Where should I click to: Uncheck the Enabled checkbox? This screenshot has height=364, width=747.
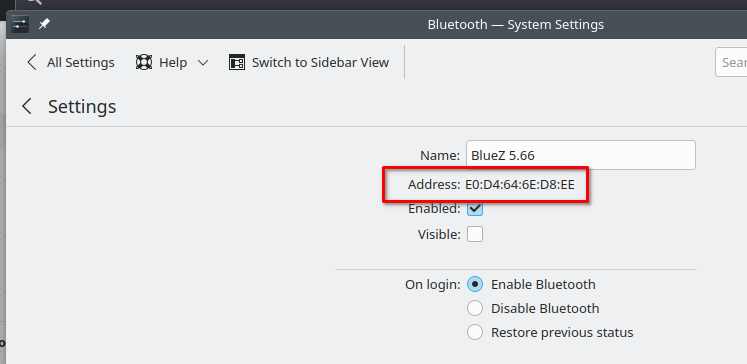pos(475,208)
